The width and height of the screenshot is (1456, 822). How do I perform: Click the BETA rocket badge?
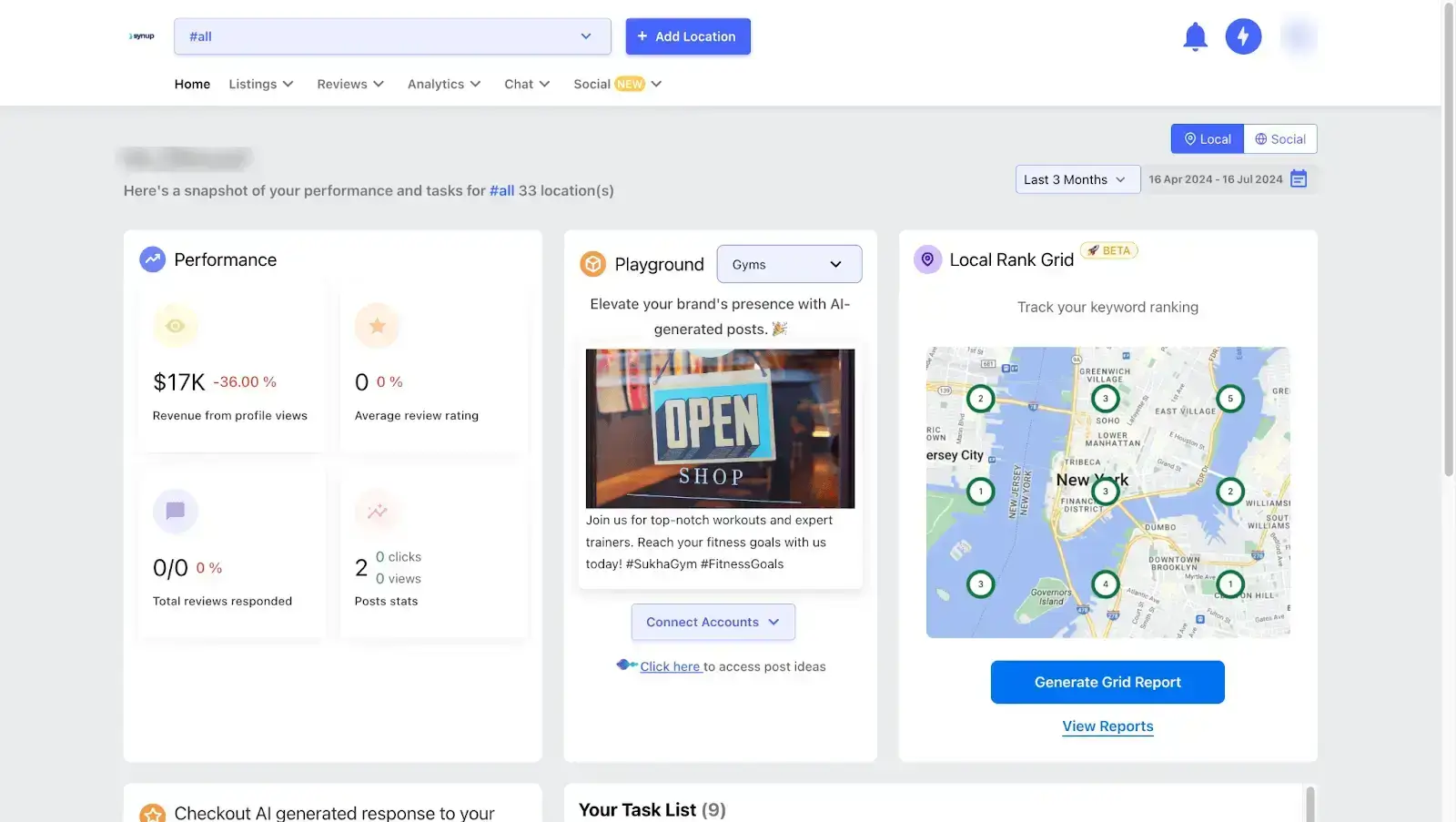tap(1109, 250)
